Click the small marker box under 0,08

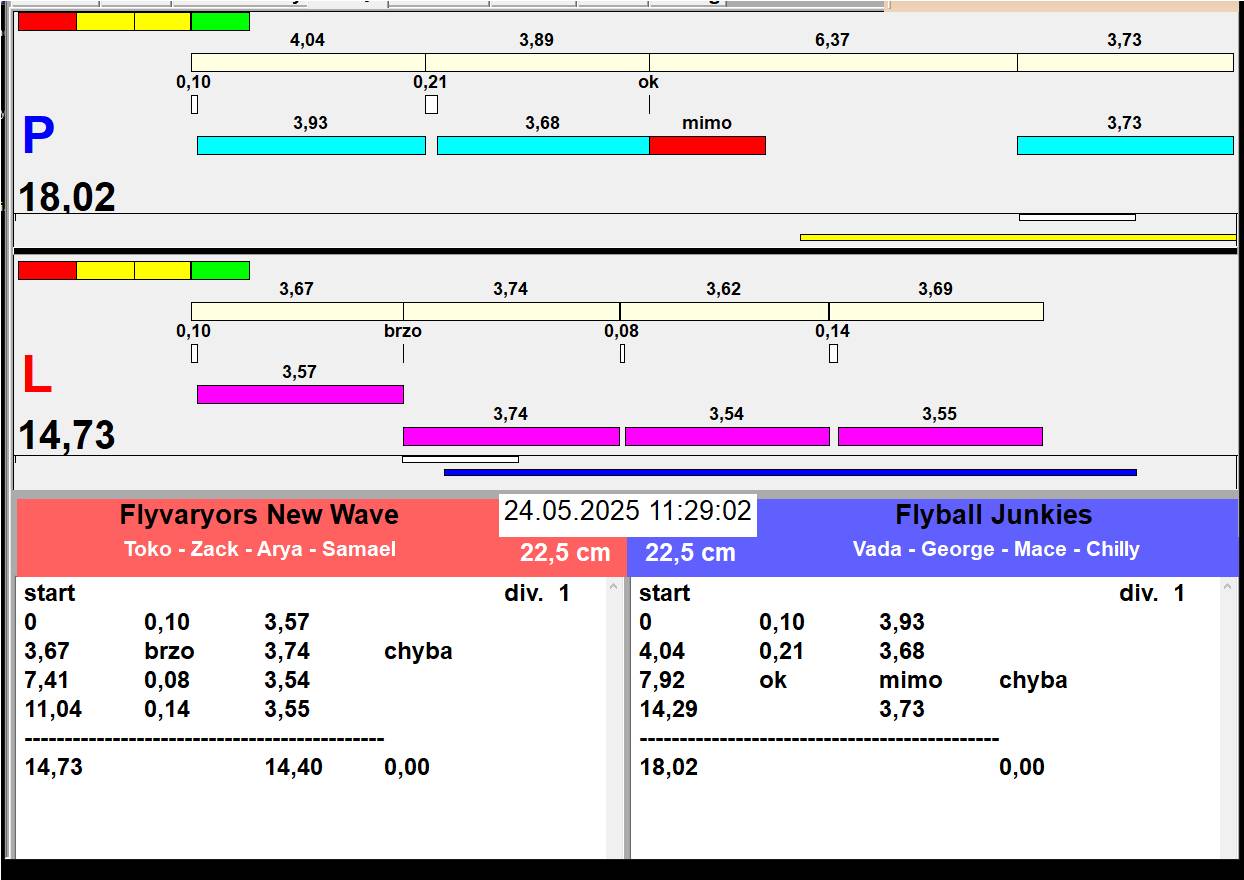pos(622,353)
